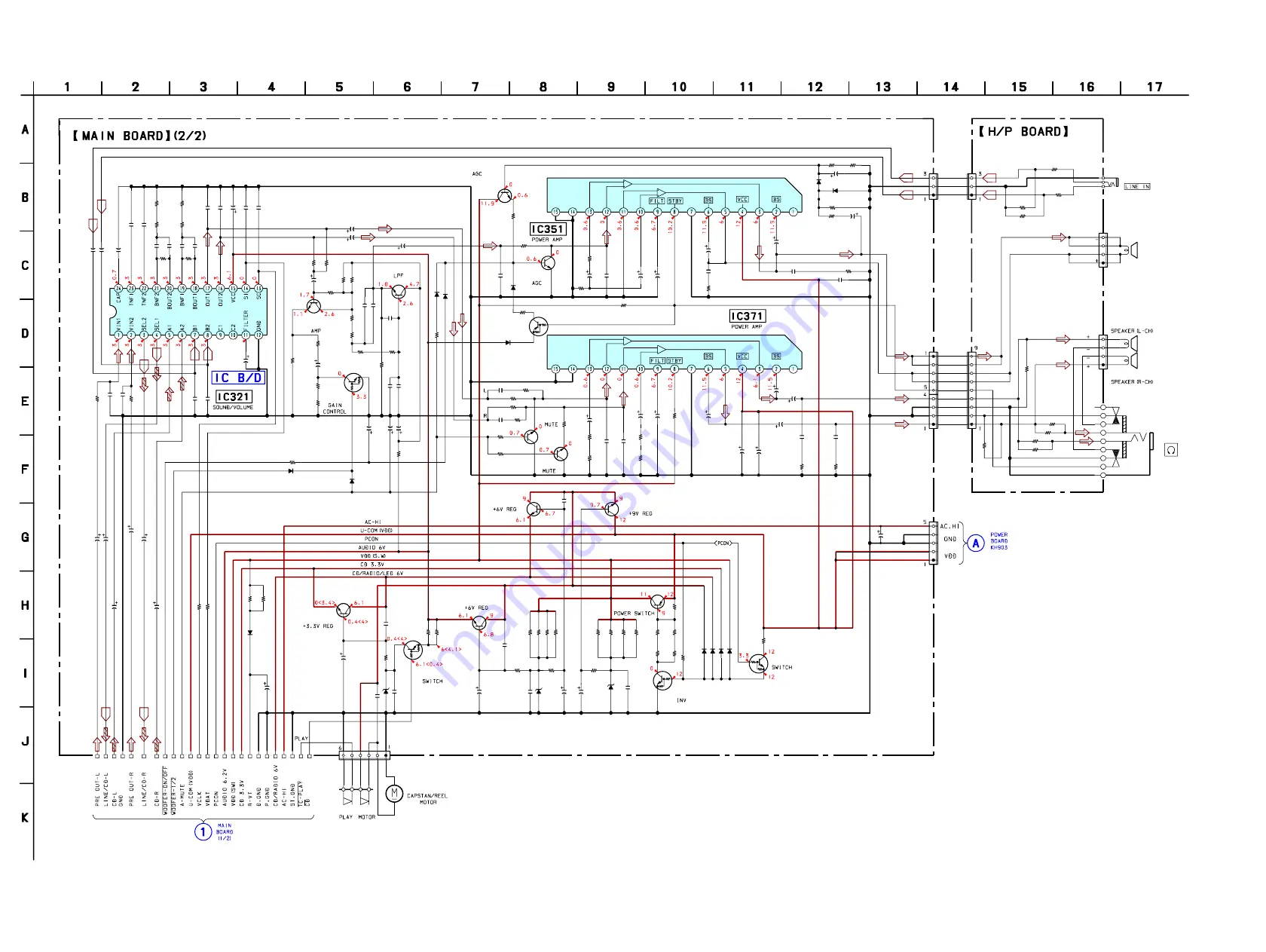Click the LPF transistor label
This screenshot has height=952, width=1266.
399,276
